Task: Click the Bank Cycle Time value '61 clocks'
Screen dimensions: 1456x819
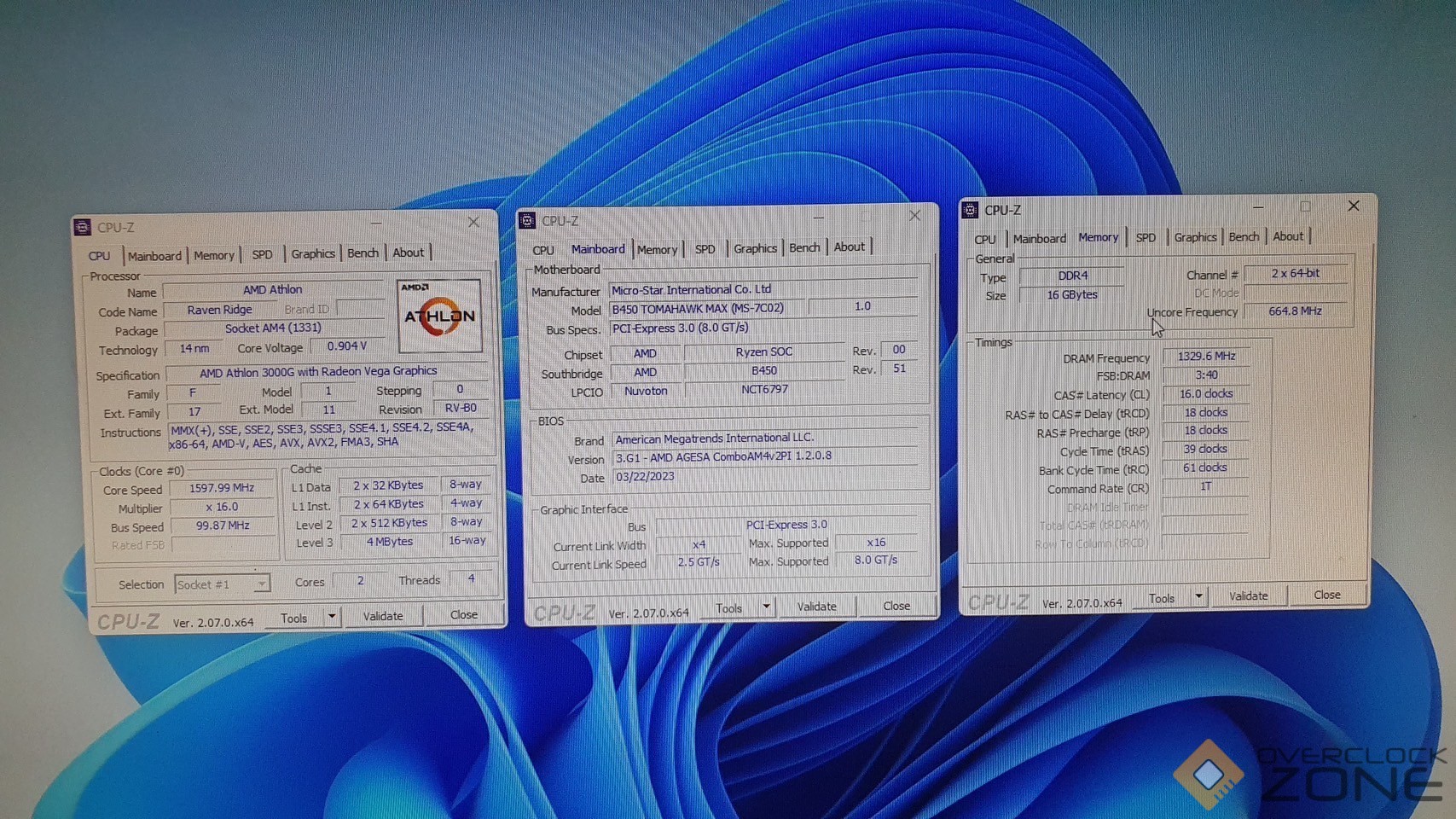Action: 1206,468
